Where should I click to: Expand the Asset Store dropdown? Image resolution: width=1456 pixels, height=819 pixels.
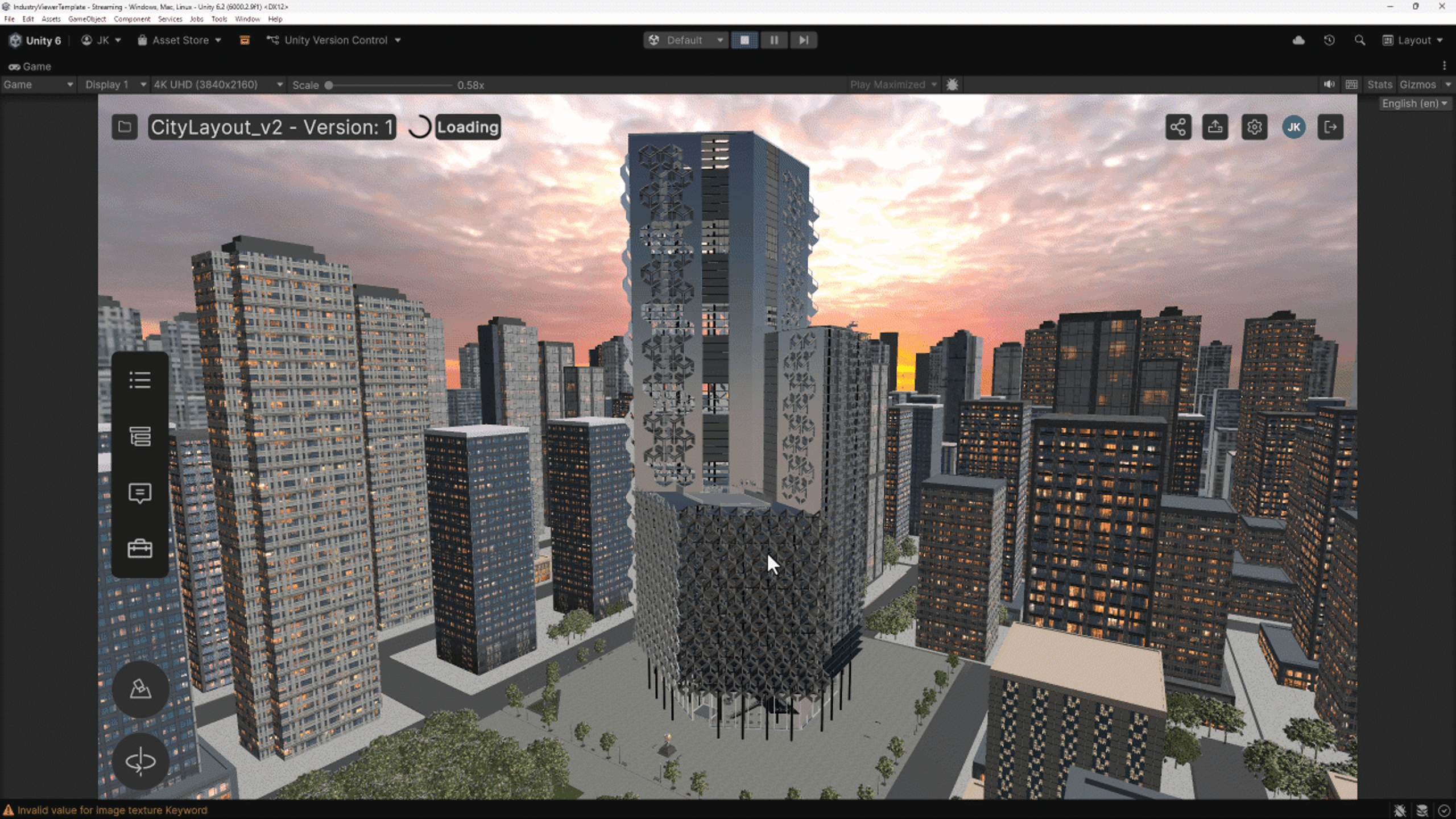[x=179, y=40]
